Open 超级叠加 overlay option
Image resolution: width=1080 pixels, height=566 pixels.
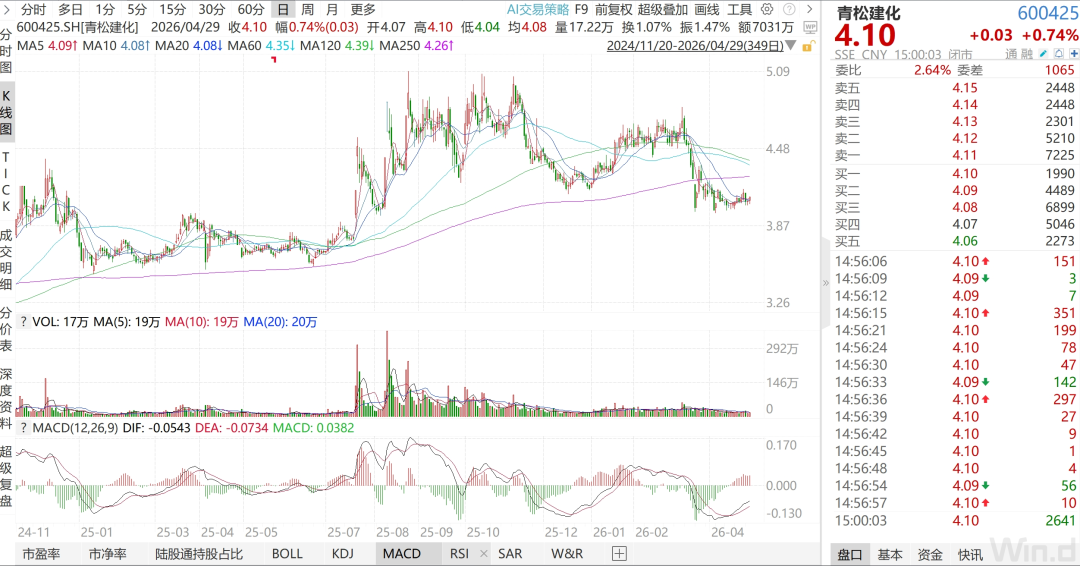click(x=662, y=9)
